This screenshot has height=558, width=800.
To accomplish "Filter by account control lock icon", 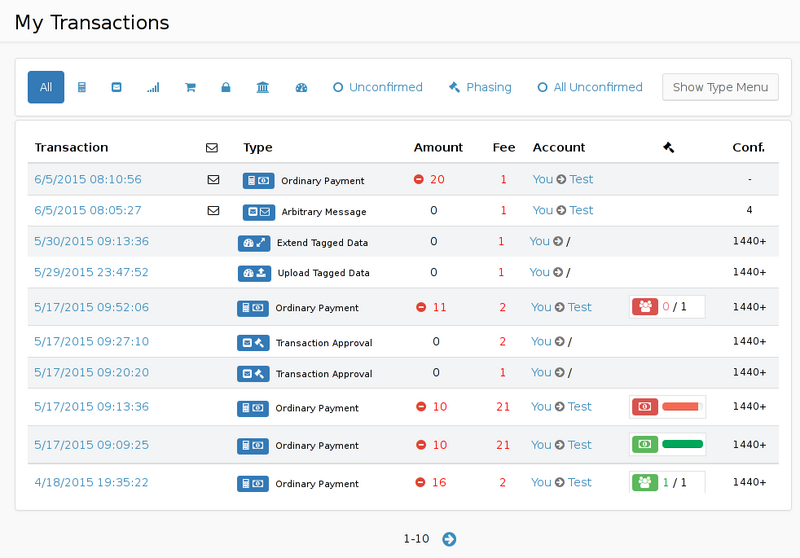I will pyautogui.click(x=226, y=87).
